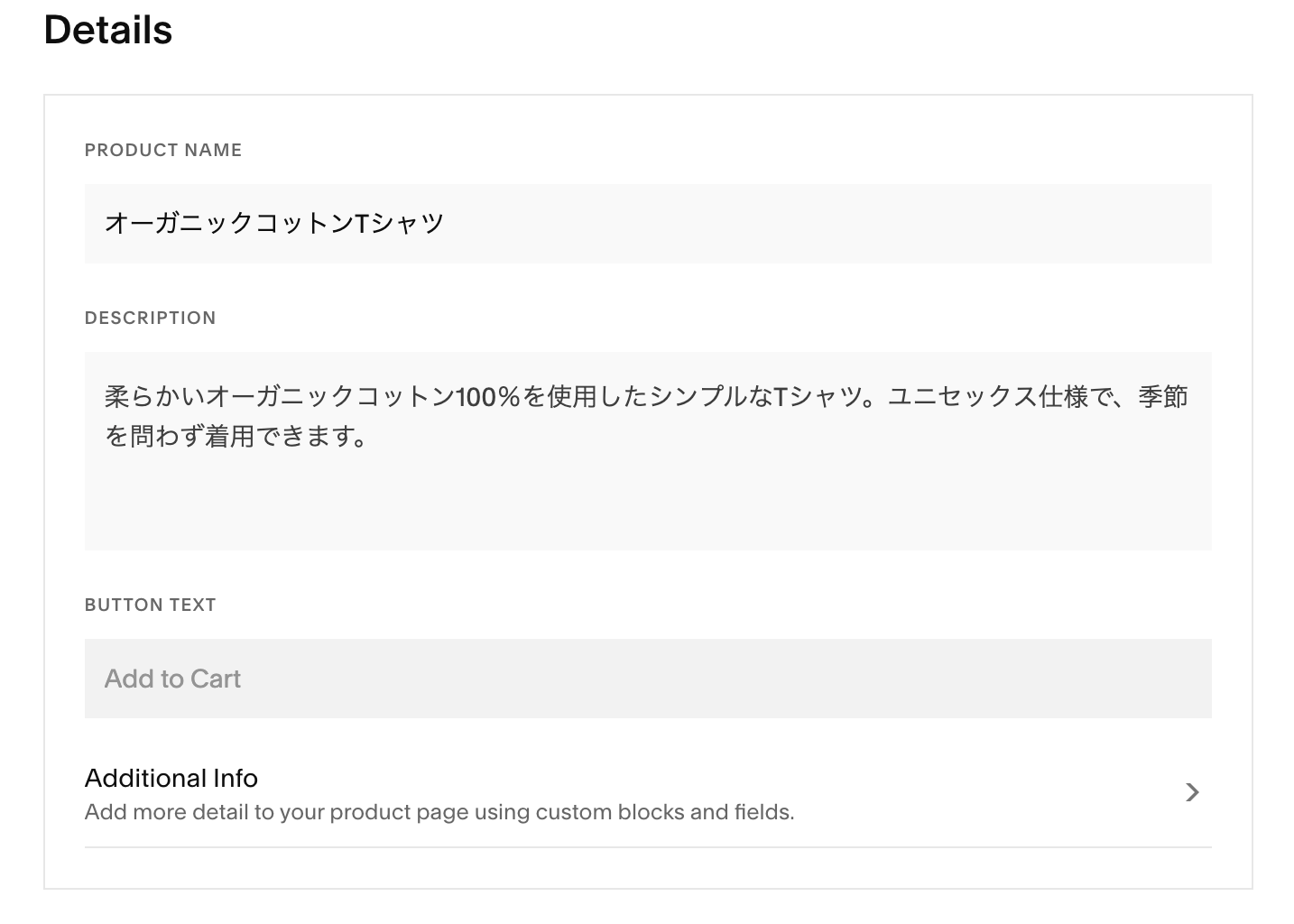
Task: Click the empty right side of the Button Text field
Action: [902, 679]
